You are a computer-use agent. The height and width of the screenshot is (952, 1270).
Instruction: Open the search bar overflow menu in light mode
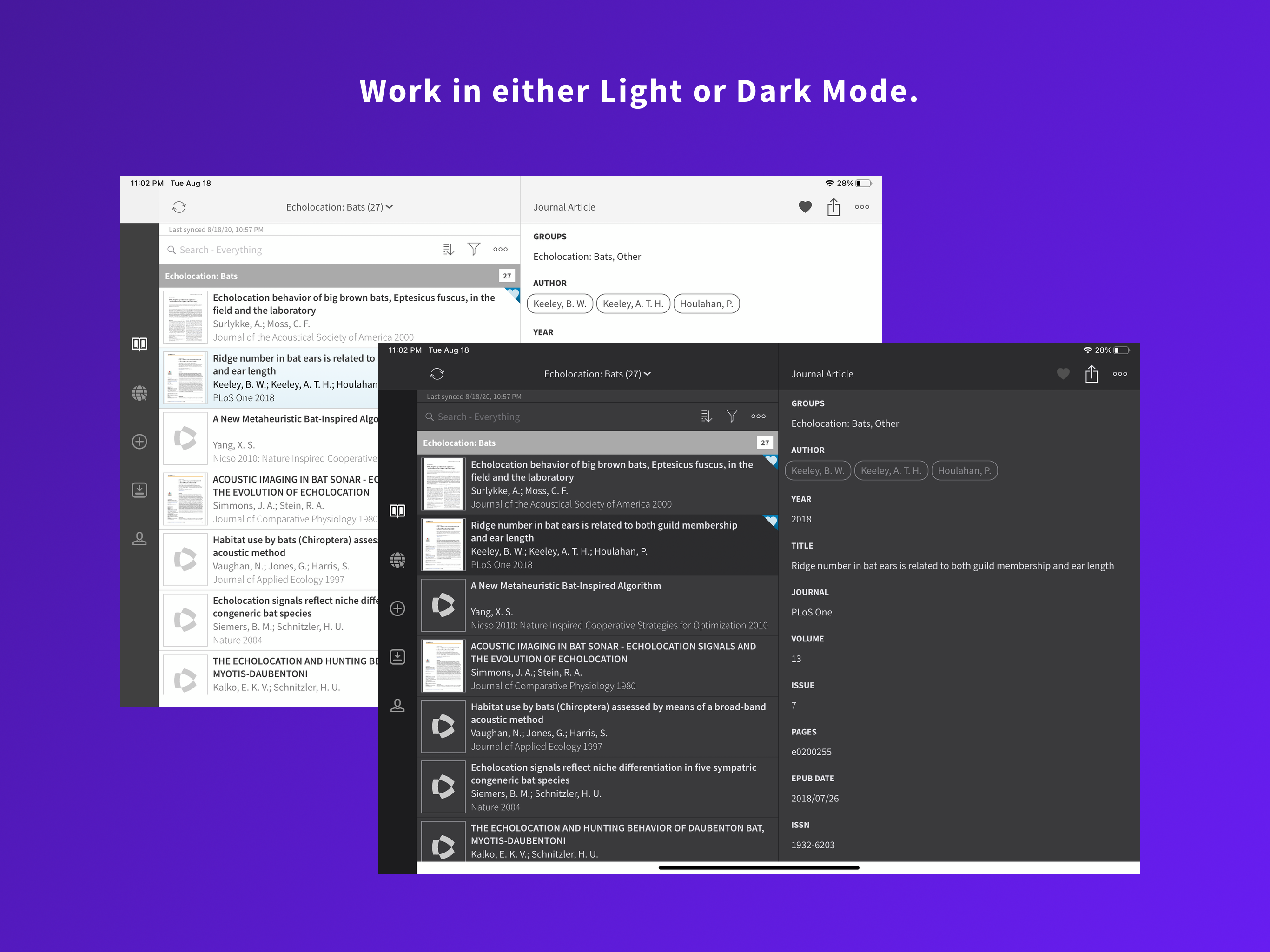(x=500, y=249)
